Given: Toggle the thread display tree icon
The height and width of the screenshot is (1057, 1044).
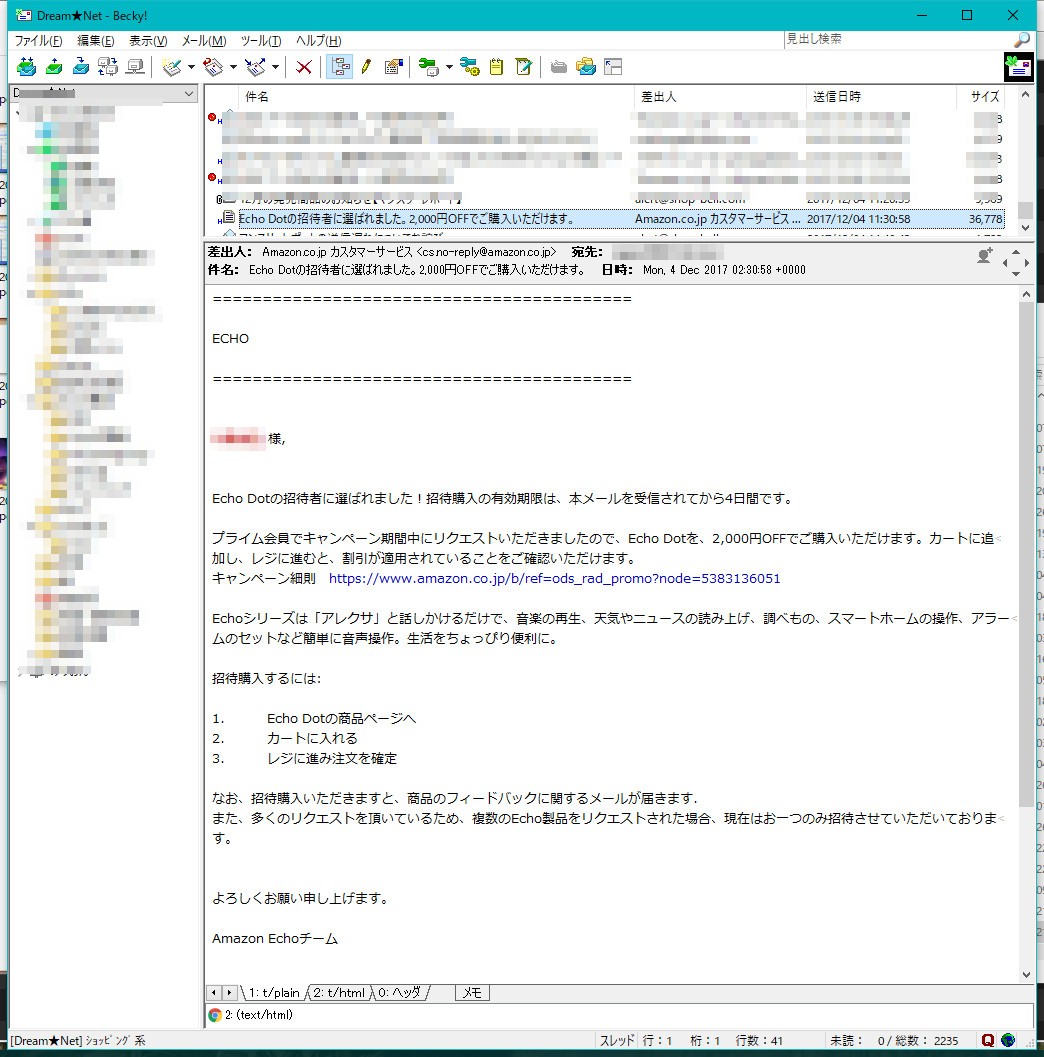Looking at the screenshot, I should pos(340,67).
